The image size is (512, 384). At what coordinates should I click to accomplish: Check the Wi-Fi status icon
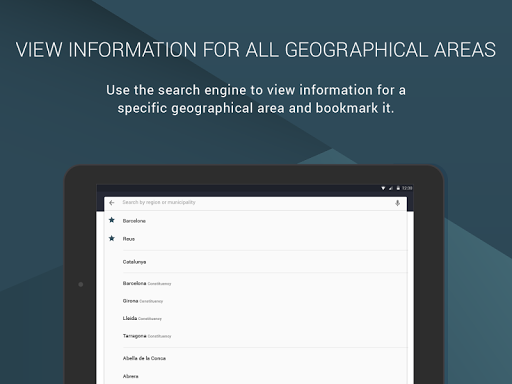(x=383, y=188)
